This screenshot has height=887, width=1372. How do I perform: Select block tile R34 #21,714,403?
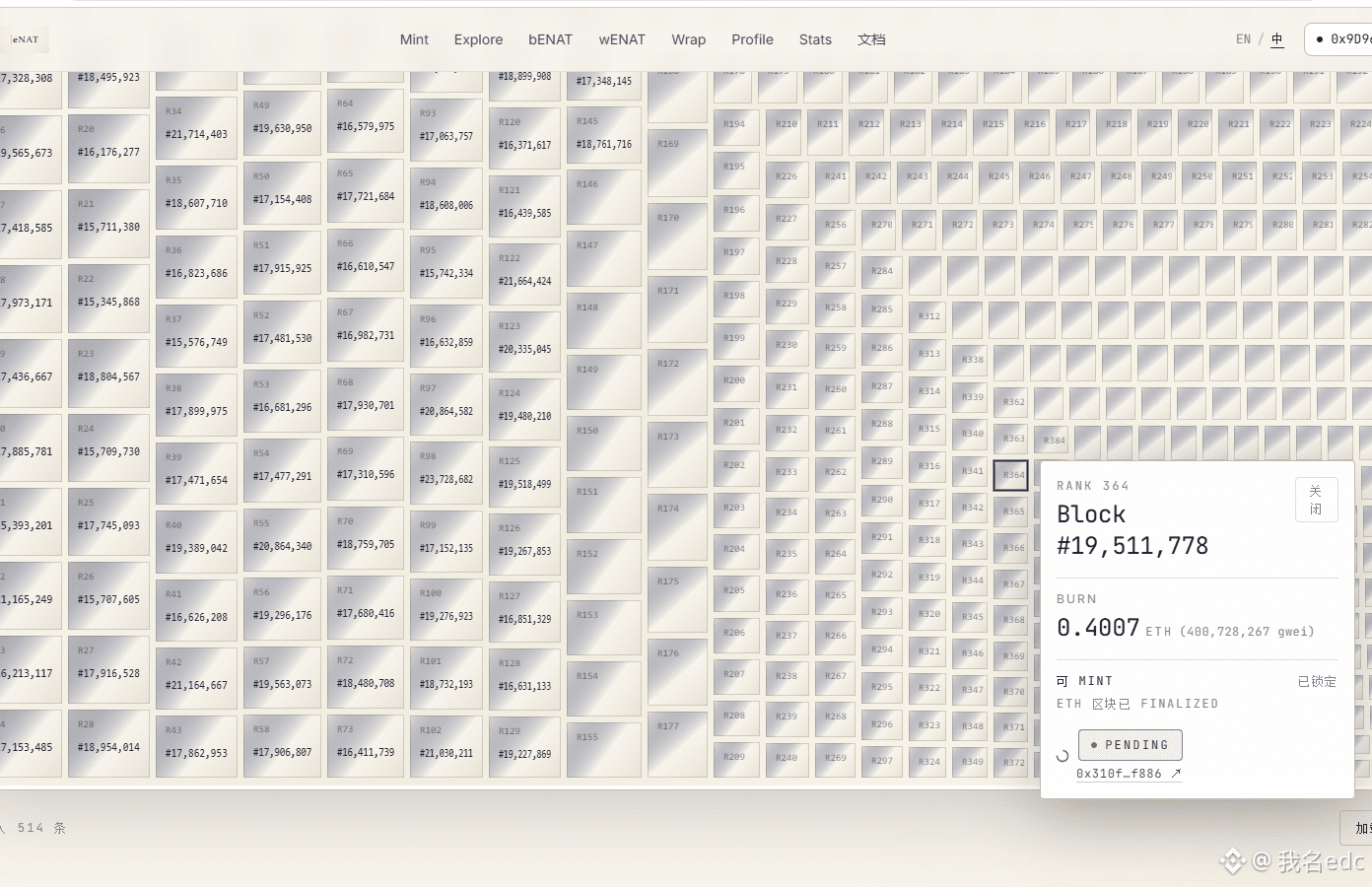coord(196,128)
